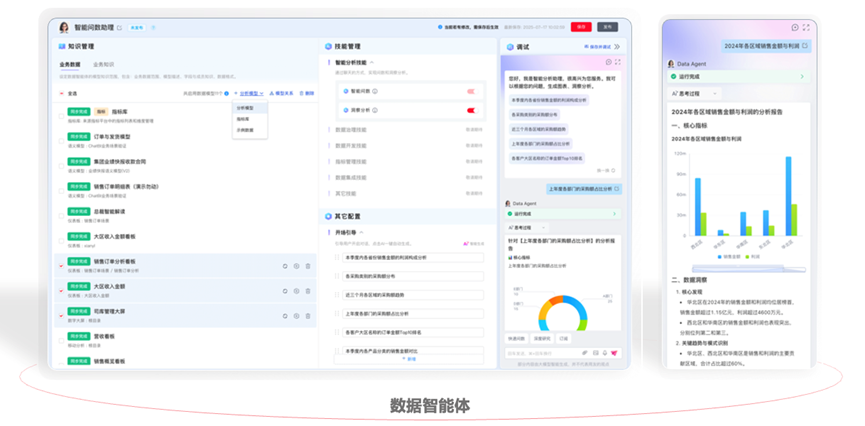Click the edit icon beside 智能问数助理 title
Viewport: 865px width, 426px height.
pyautogui.click(x=120, y=28)
